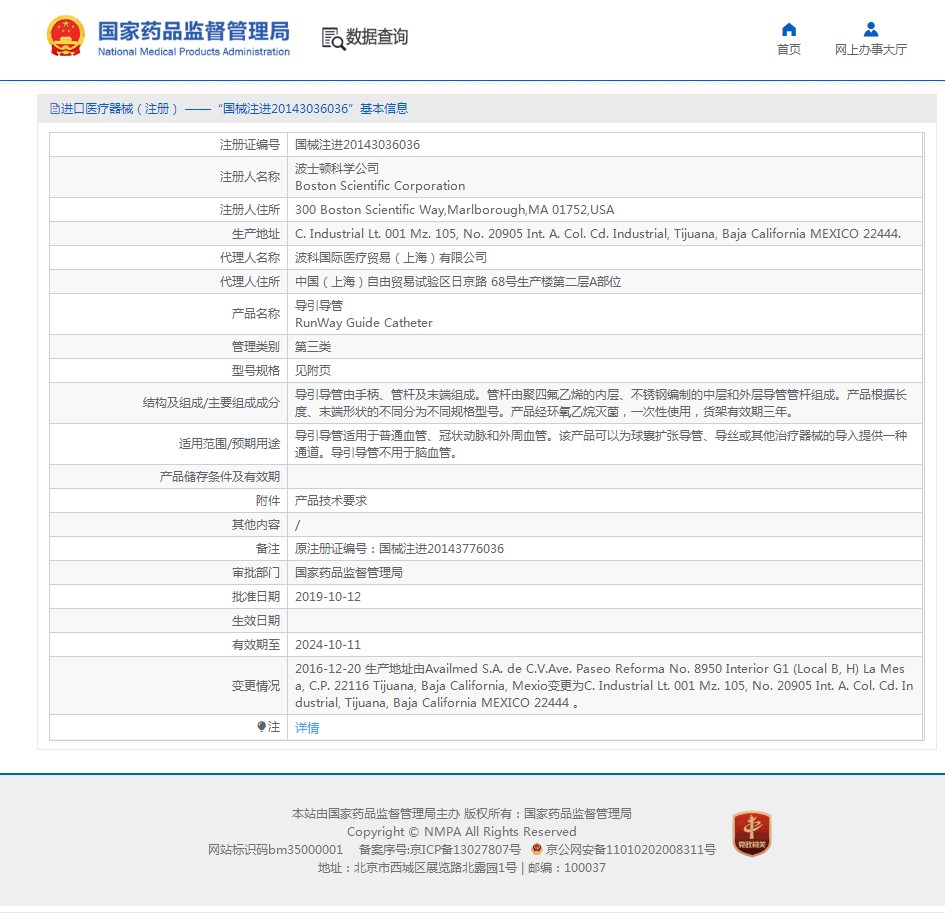
Task: Open the 网上办事大厅 link
Action: click(x=871, y=49)
